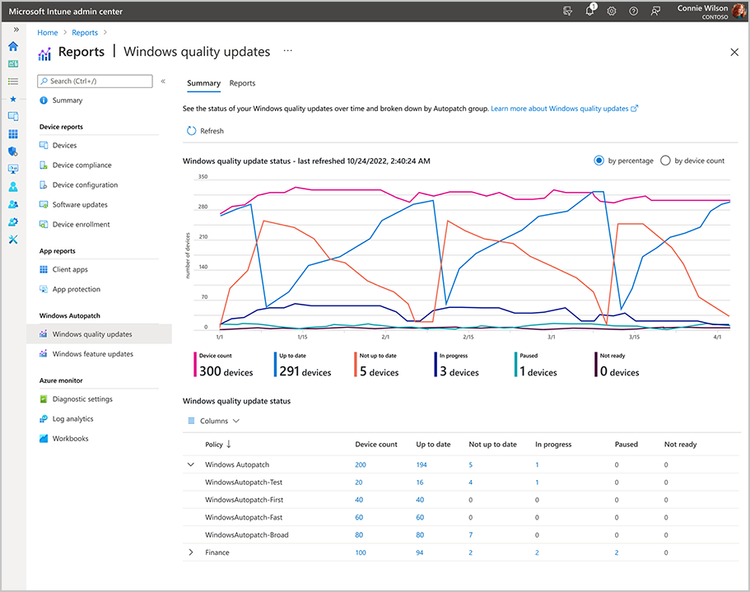The height and width of the screenshot is (592, 750).
Task: Click the WindowsAutopatch-First policy row name
Action: (x=244, y=500)
